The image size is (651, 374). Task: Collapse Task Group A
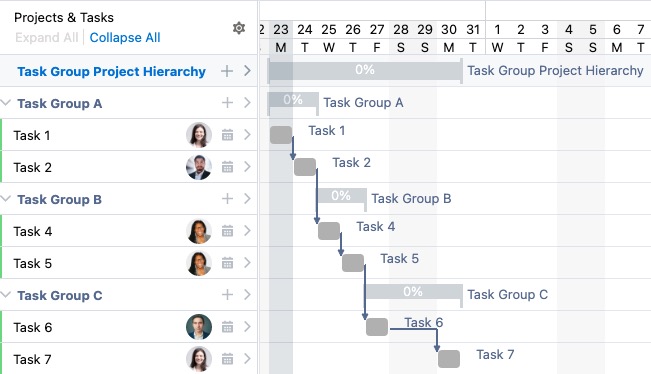(x=6, y=102)
